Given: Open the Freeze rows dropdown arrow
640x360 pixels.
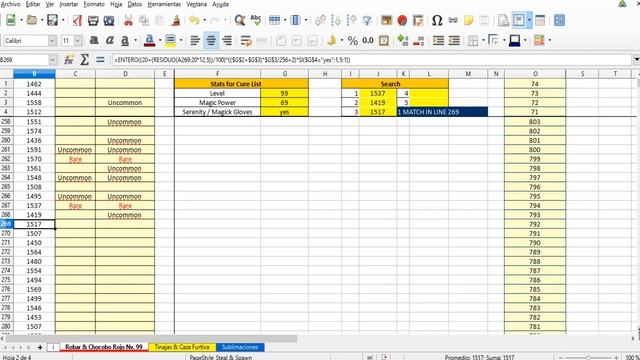Looking at the screenshot, I should point(529,20).
